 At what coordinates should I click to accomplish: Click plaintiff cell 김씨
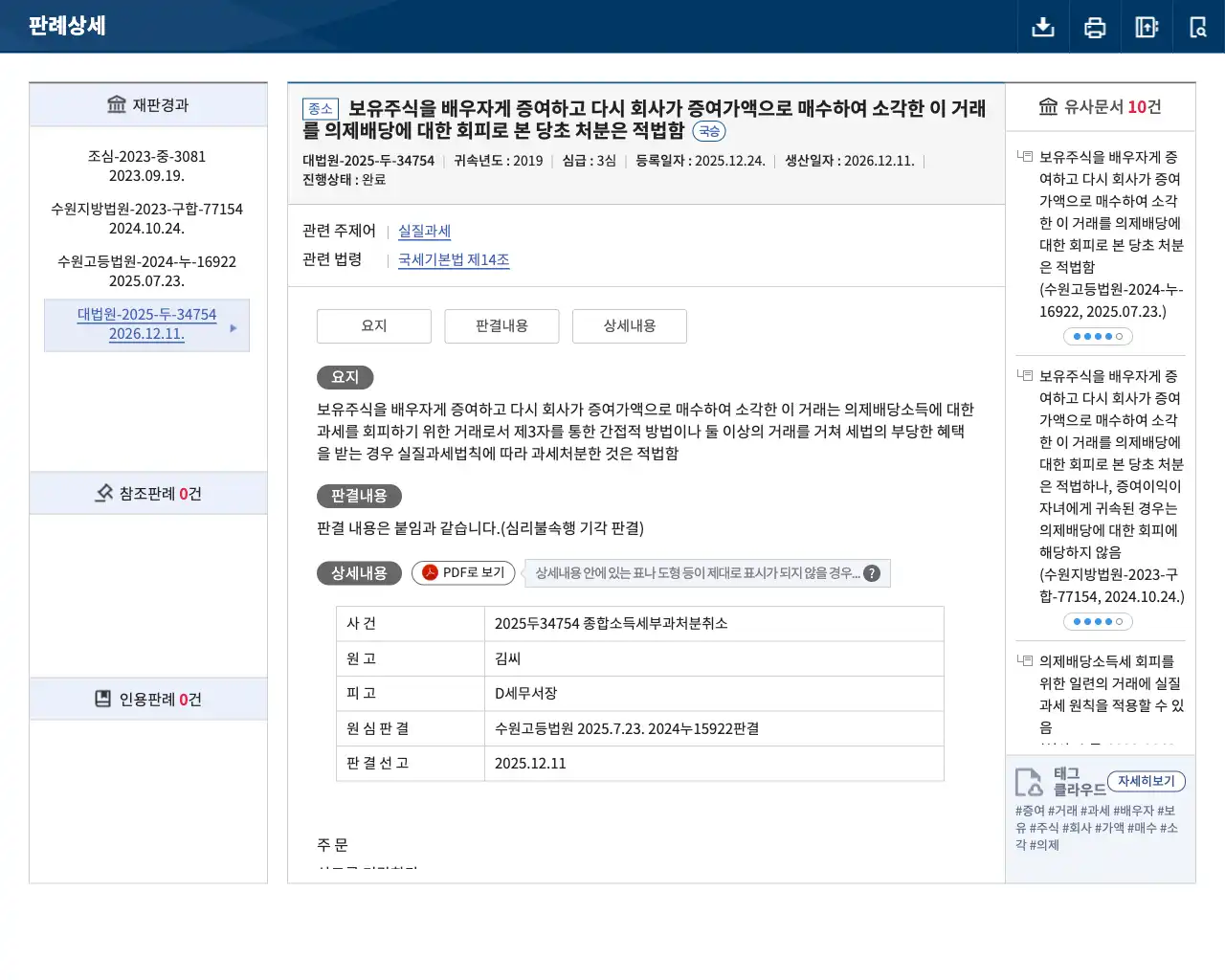tap(714, 658)
